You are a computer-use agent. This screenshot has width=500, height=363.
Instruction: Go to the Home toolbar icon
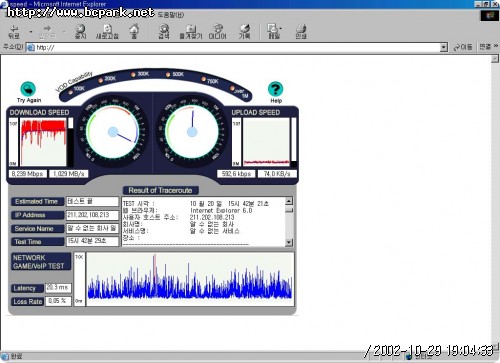[x=134, y=32]
